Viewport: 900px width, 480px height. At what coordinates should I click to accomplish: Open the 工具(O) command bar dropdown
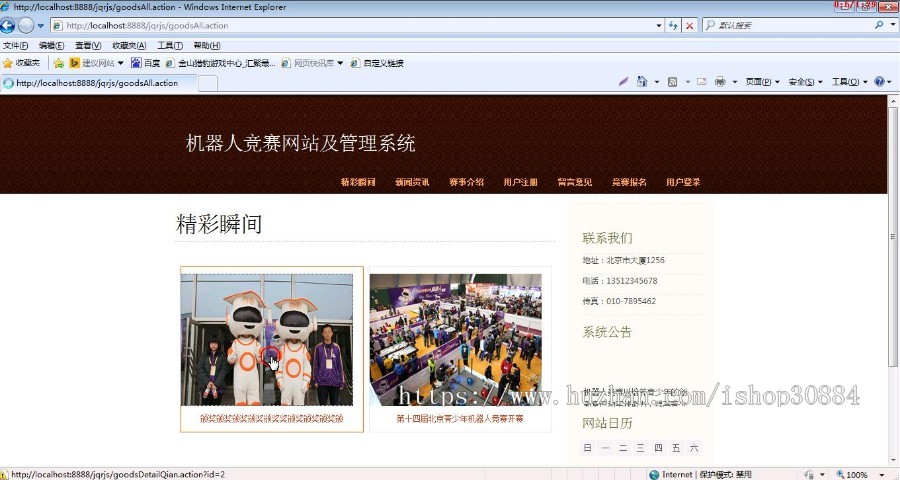click(x=849, y=82)
